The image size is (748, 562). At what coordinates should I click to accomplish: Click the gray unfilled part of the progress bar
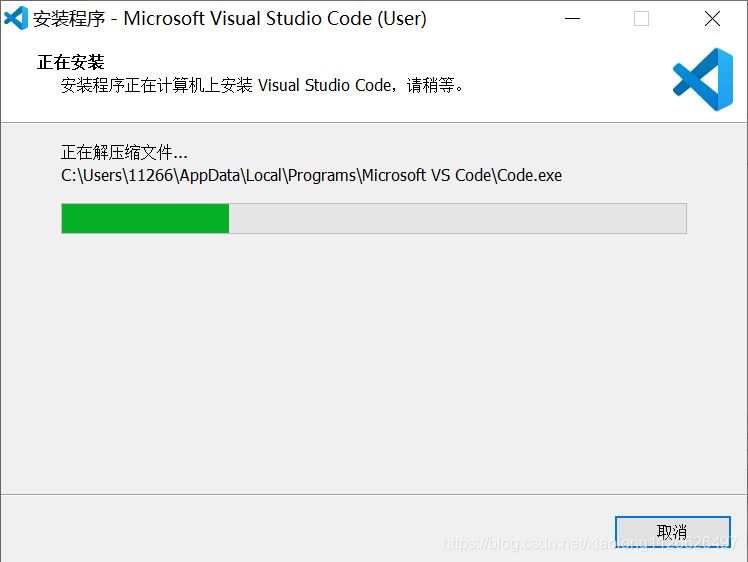pos(457,218)
